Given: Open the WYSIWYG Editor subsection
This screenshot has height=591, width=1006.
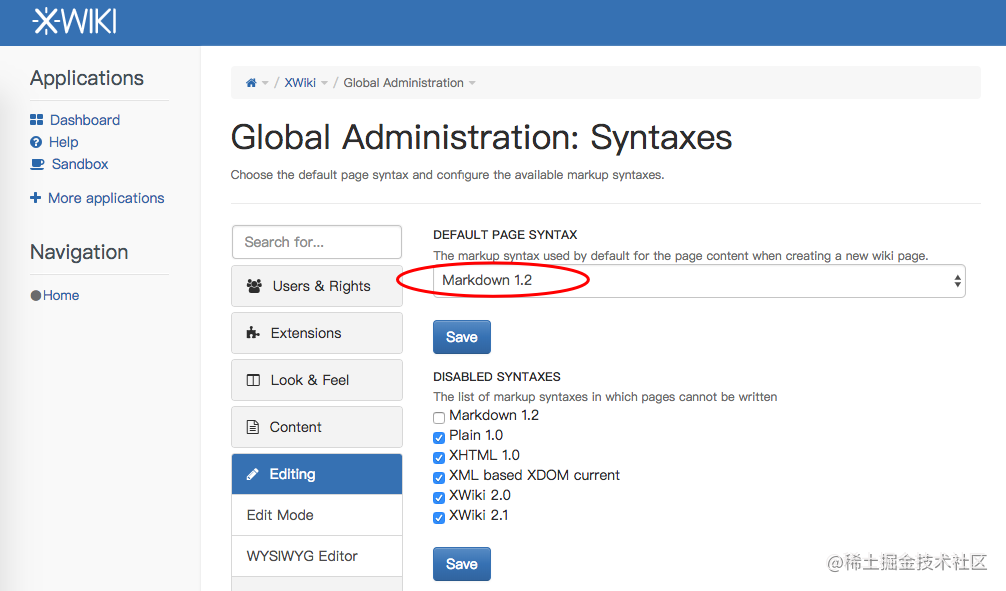Looking at the screenshot, I should [317, 556].
